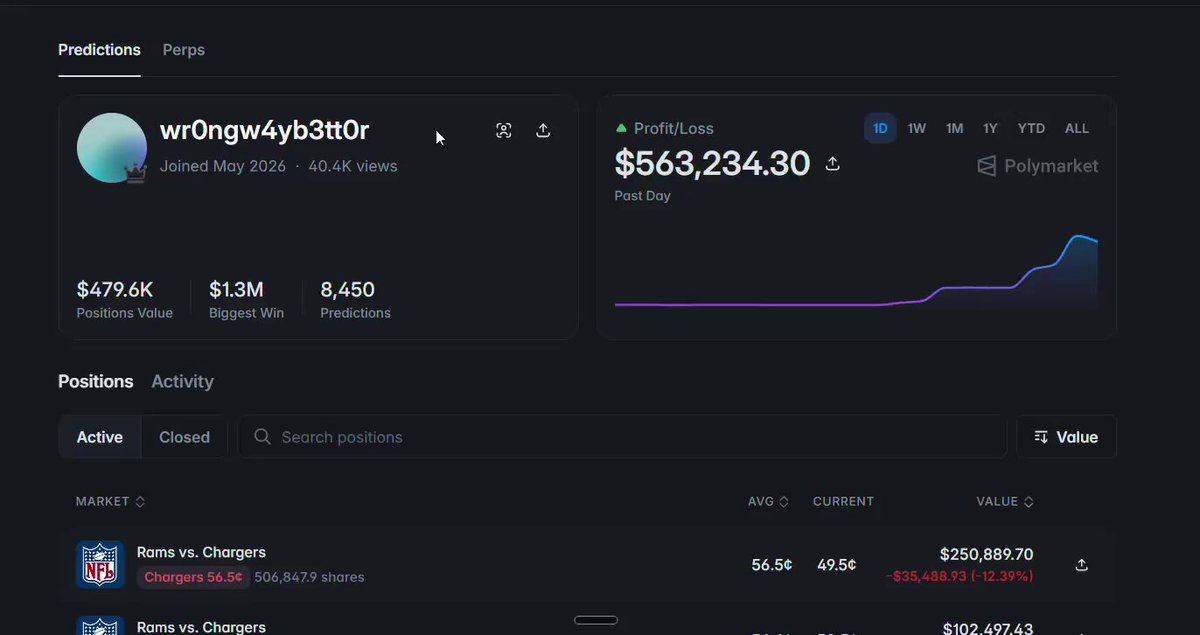Open the wr0ngw4yb3tt0r profile avatar
This screenshot has width=1200, height=635.
click(x=112, y=148)
